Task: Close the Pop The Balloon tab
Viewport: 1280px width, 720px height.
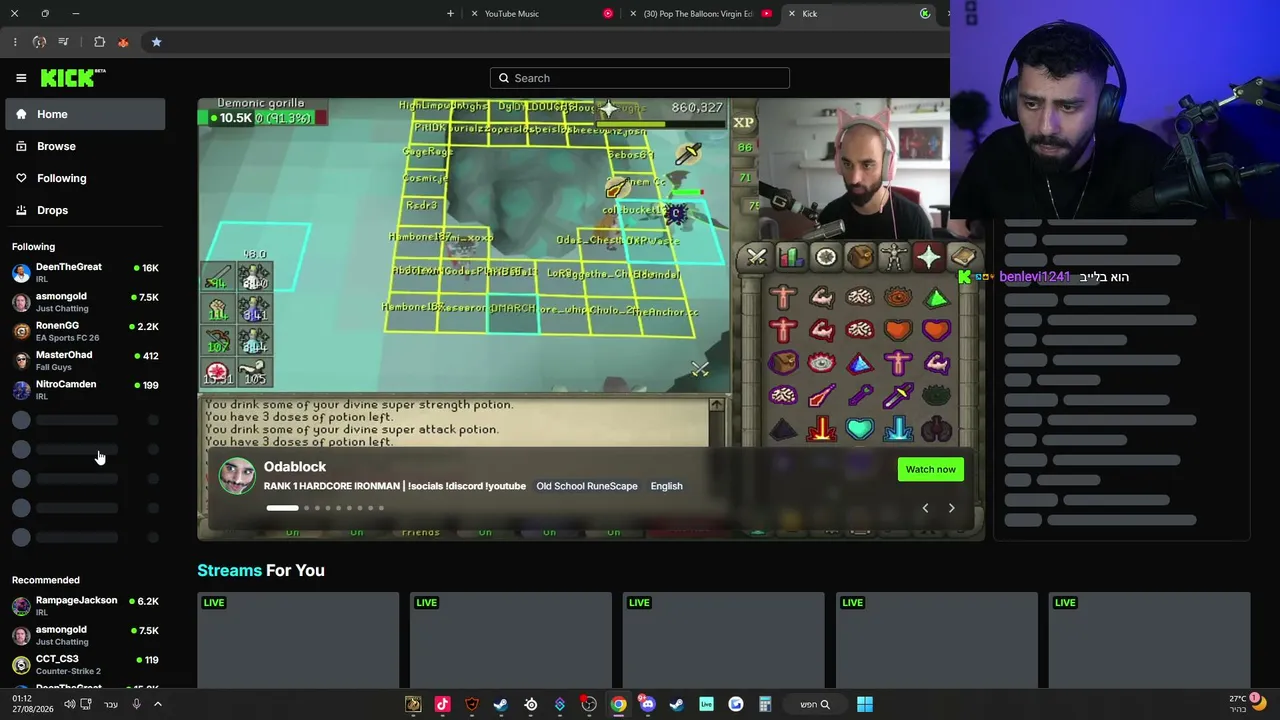Action: click(632, 14)
